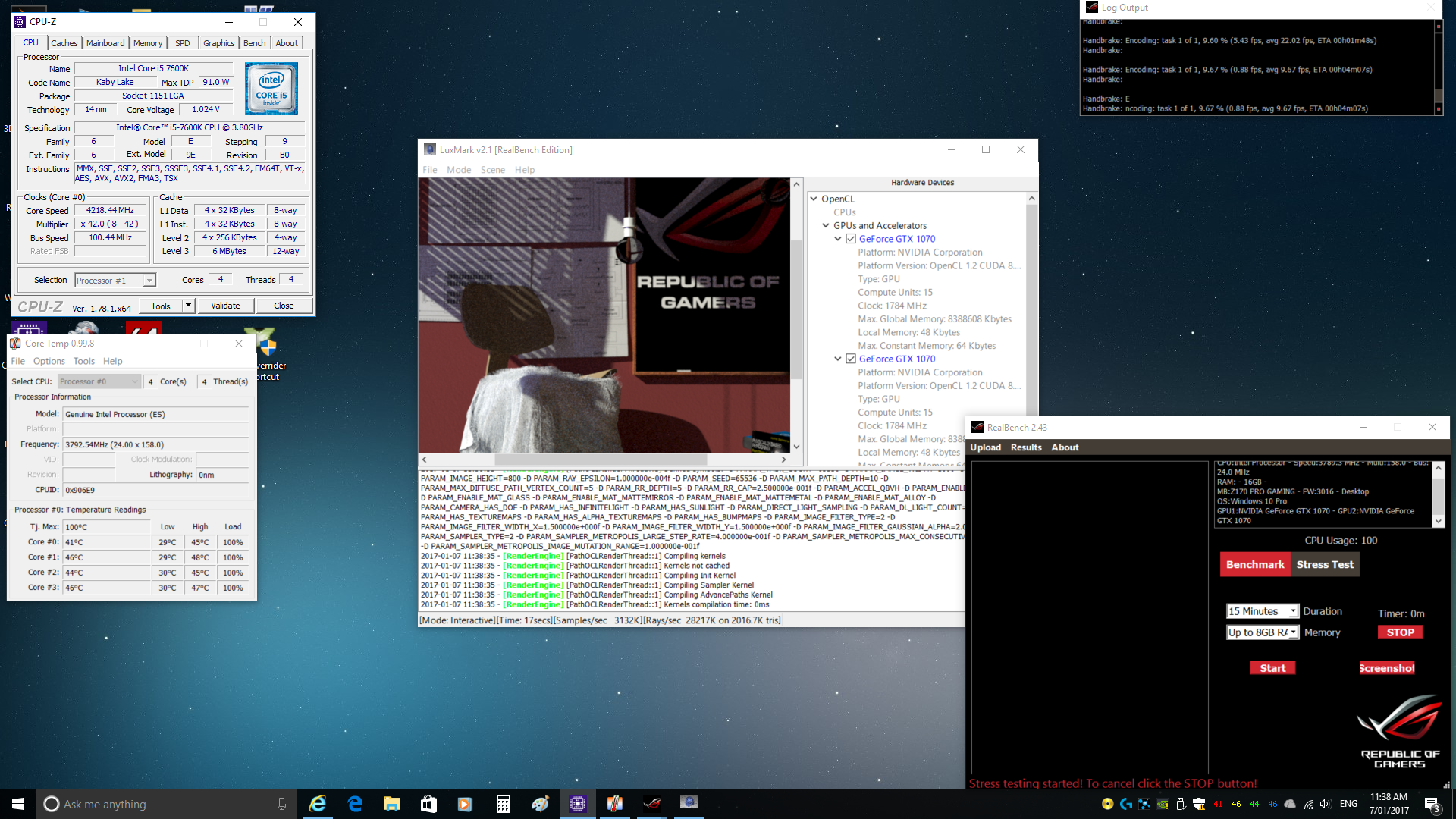Open the Windows Store taskbar icon
The image size is (1456, 819).
429,804
